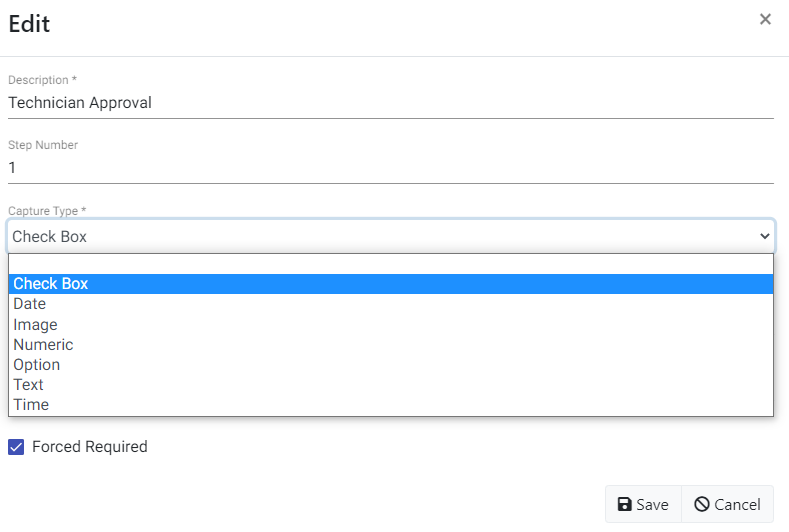
Task: Select the Option entry in list
Action: coord(37,365)
